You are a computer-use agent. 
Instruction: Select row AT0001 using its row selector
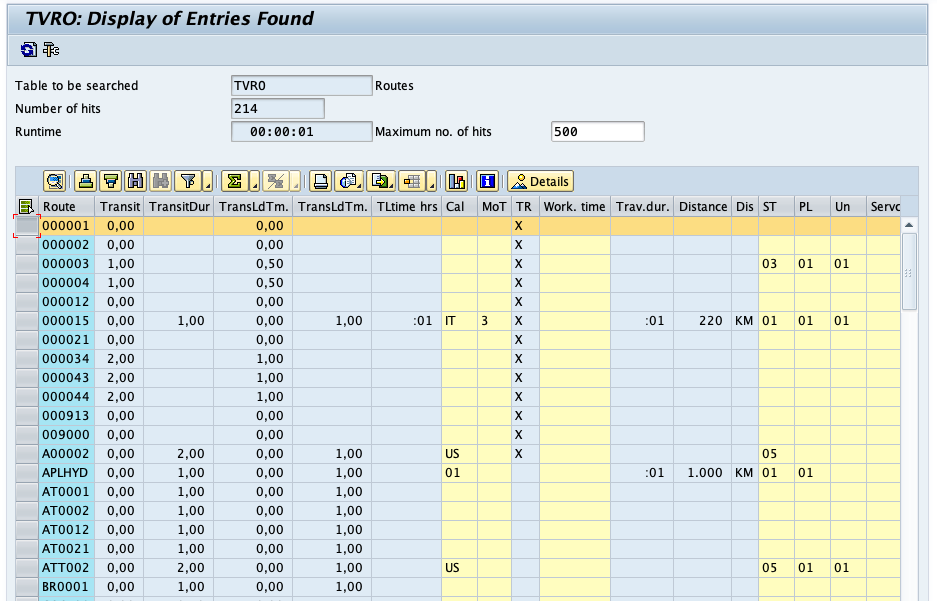tap(26, 492)
